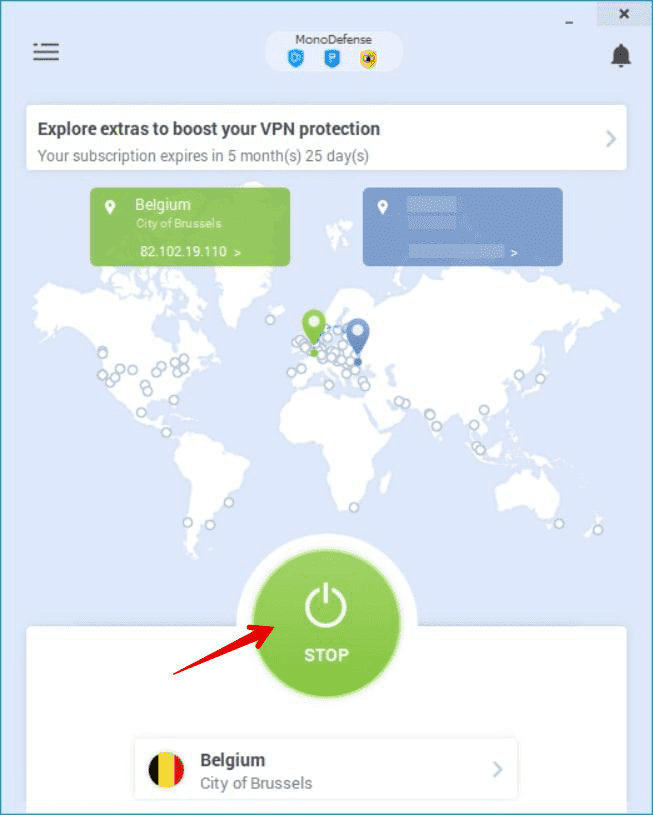Open the MonoDefense shield icon with letter P
The width and height of the screenshot is (653, 815).
[332, 58]
